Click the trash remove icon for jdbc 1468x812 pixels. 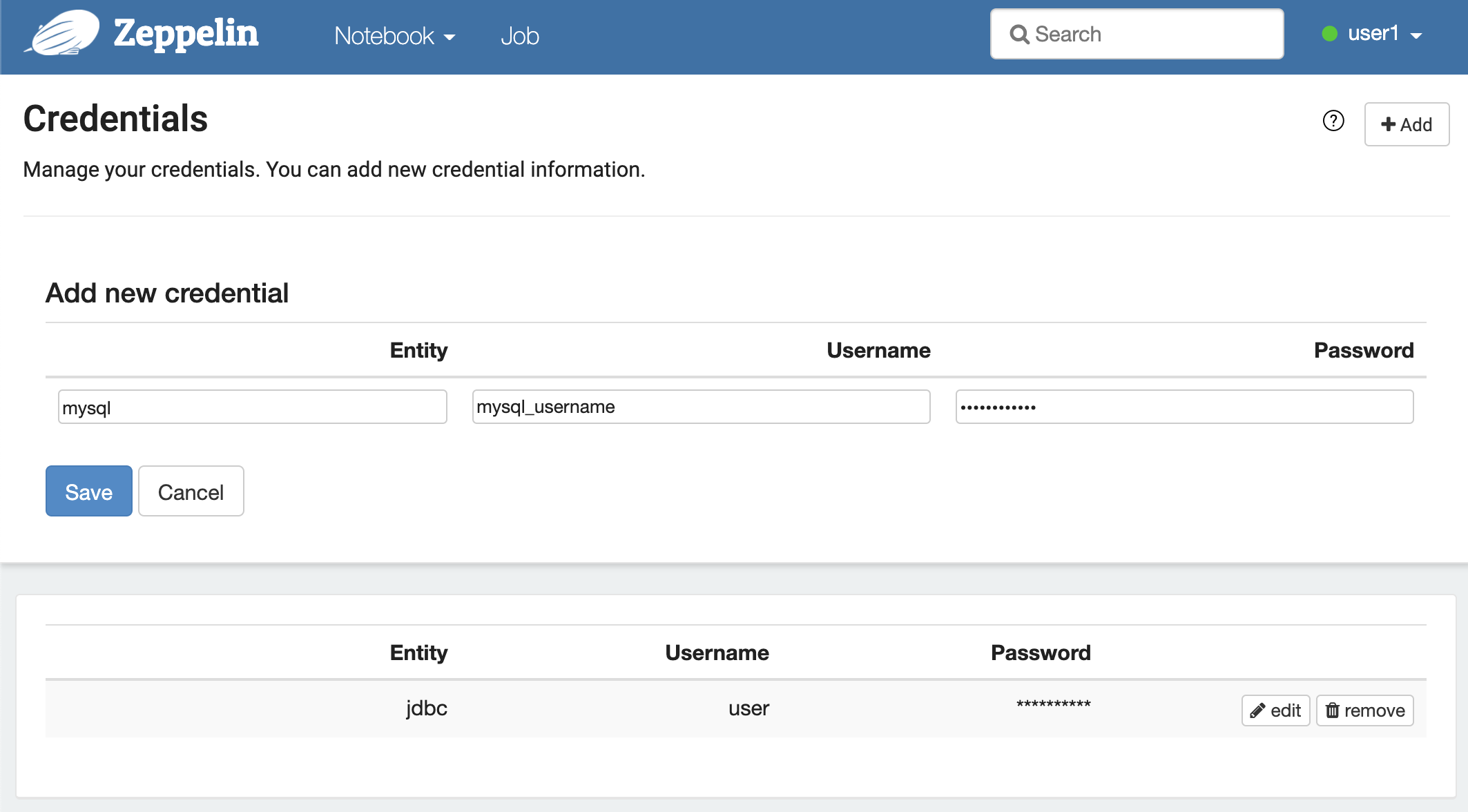pos(1332,710)
